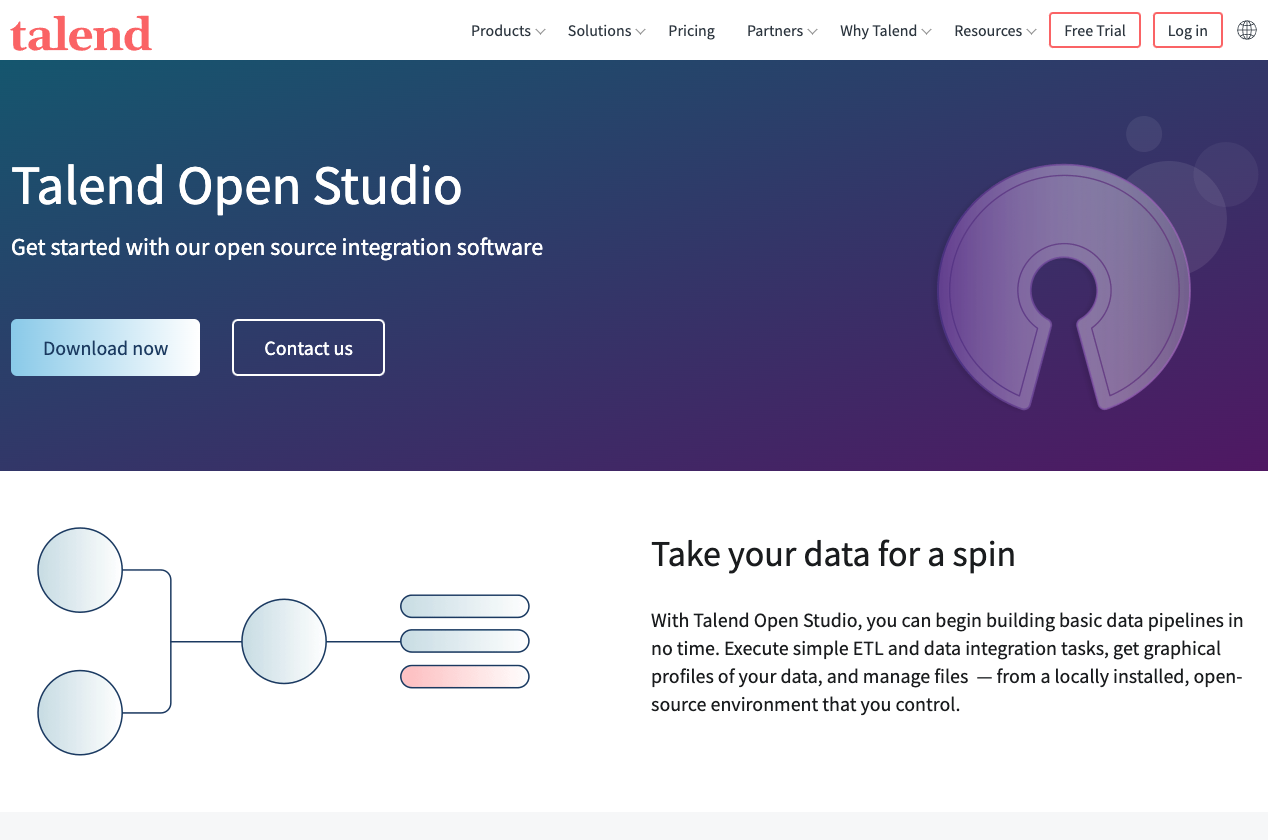1268x840 pixels.
Task: Click the data pipeline diagram illustration
Action: pos(283,641)
